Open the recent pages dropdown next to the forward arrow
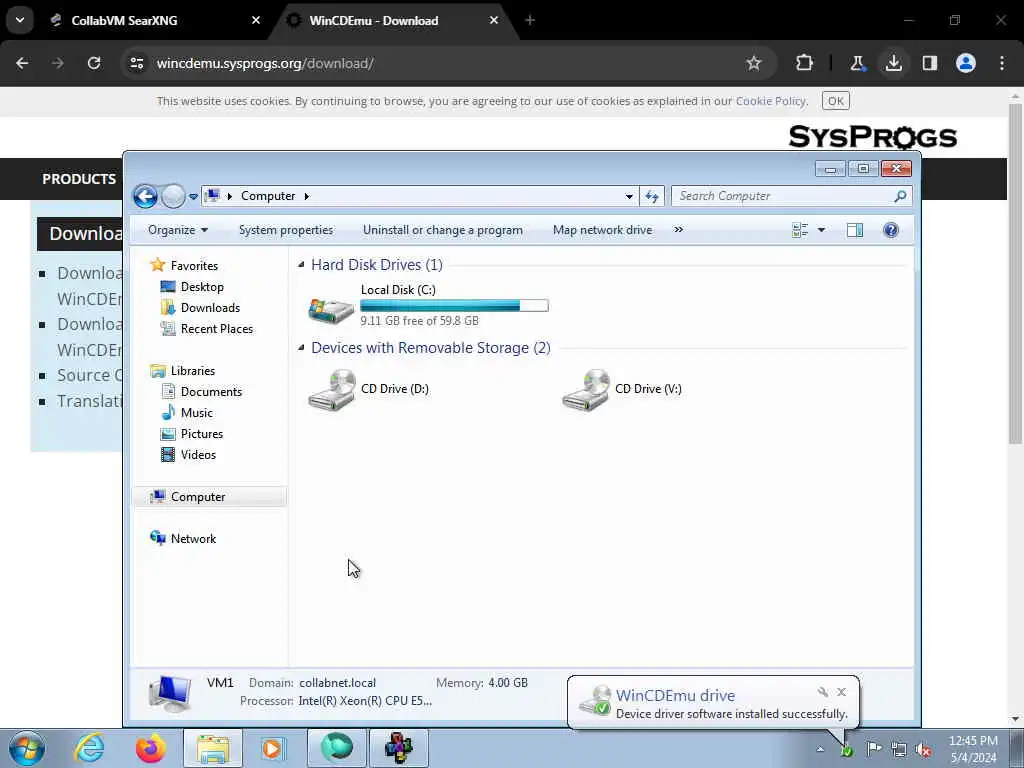The width and height of the screenshot is (1024, 768). 193,197
